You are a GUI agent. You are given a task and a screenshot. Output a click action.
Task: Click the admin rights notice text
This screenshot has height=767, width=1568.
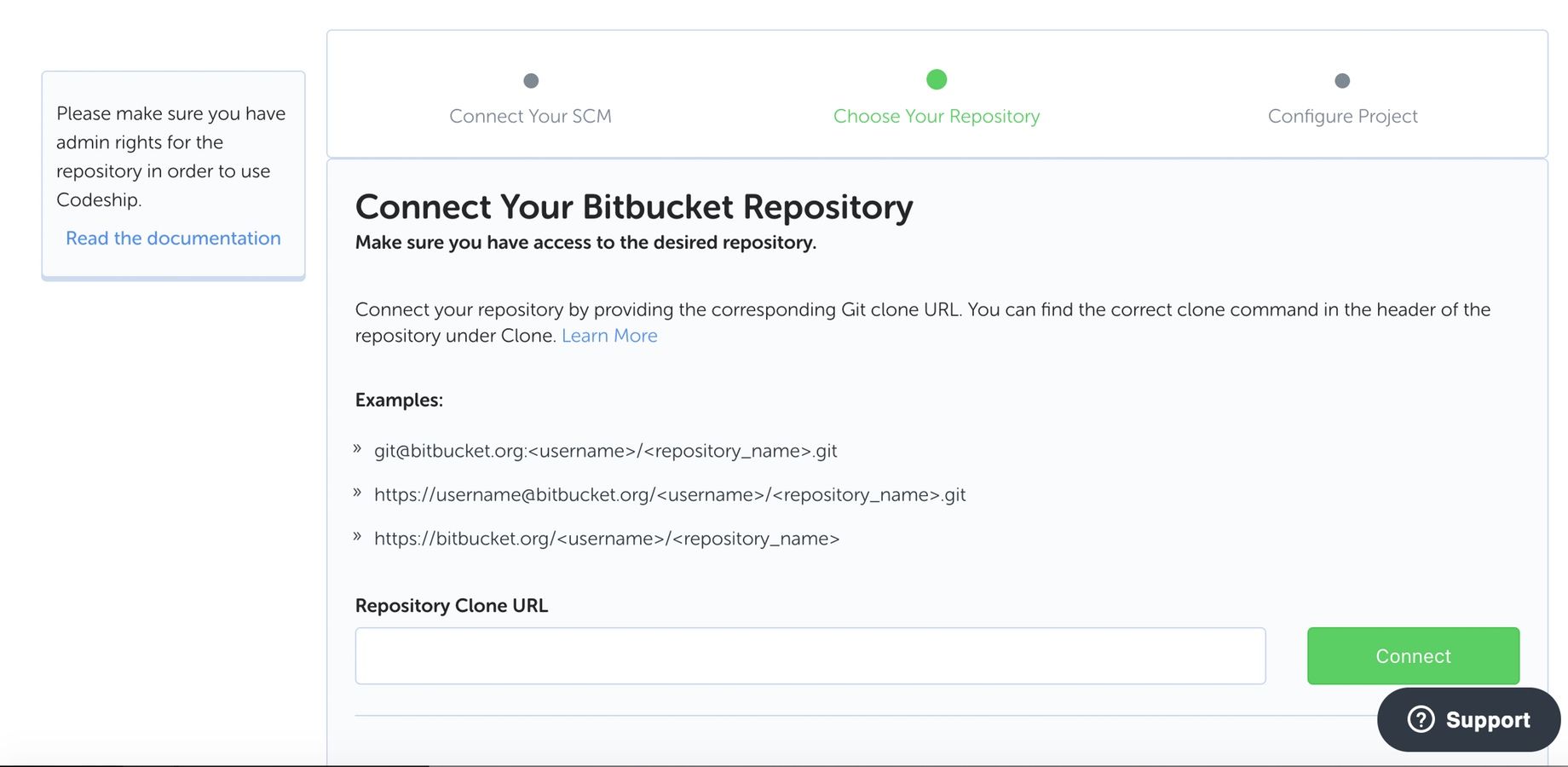point(171,157)
